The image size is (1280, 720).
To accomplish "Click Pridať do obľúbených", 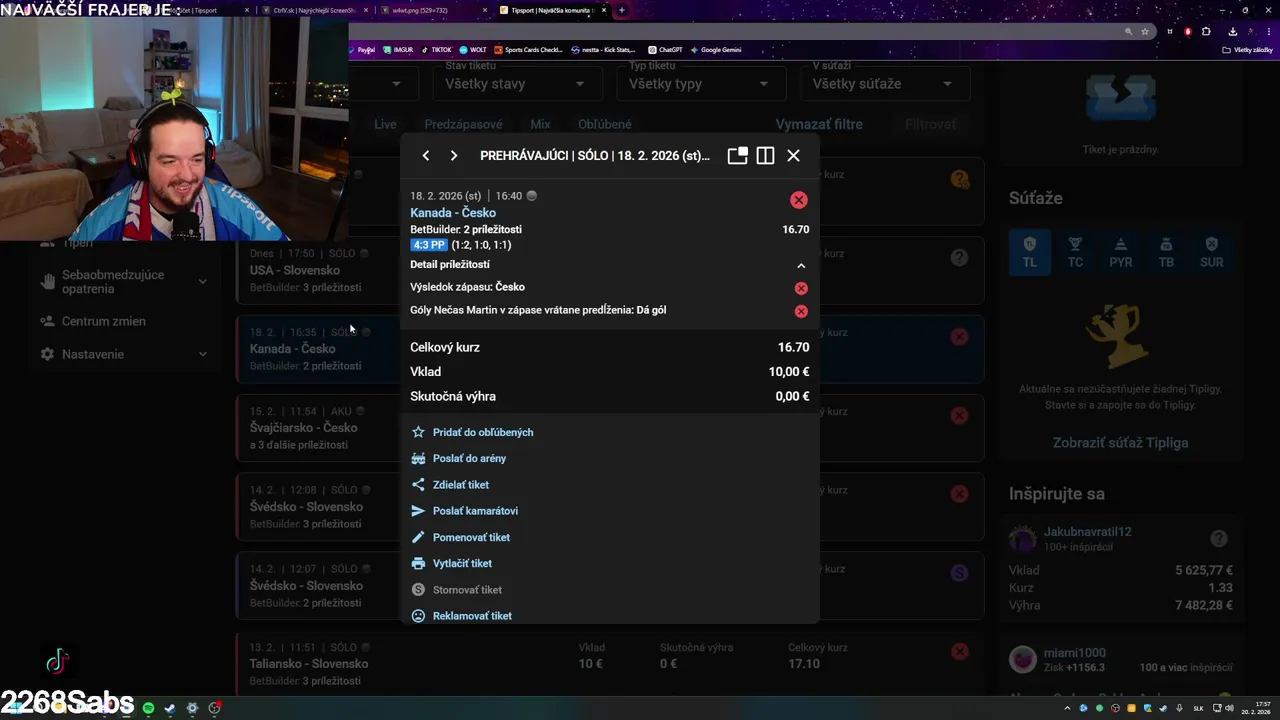I will click(483, 432).
